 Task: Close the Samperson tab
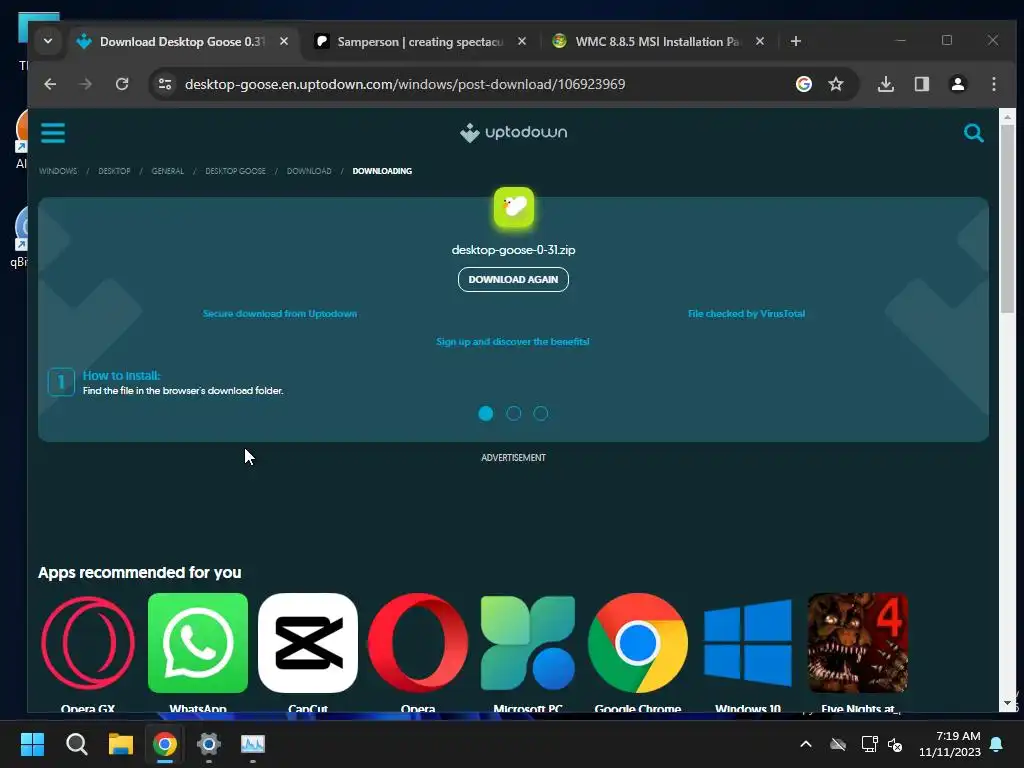pyautogui.click(x=522, y=41)
